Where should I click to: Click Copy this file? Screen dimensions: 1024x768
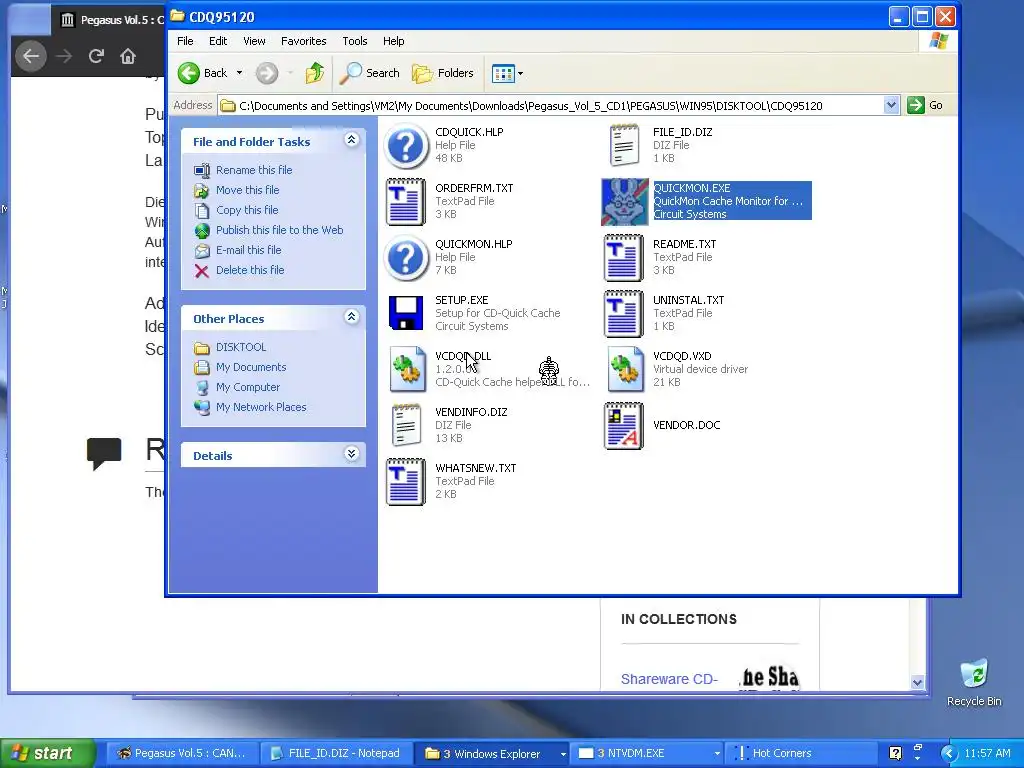tap(247, 210)
